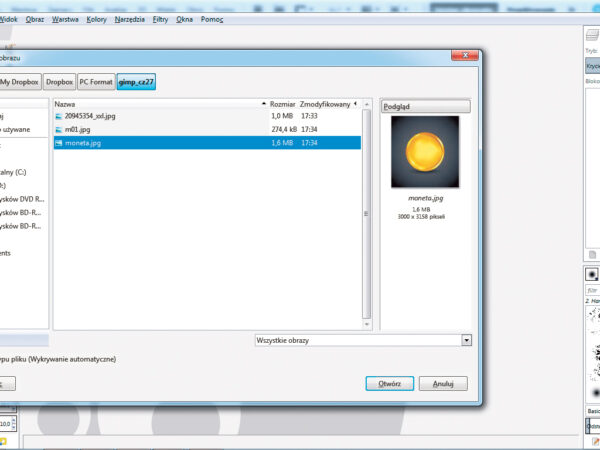Screen dimensions: 600x450
Task: Sort files by the Zmodyfikowany column
Action: click(327, 104)
